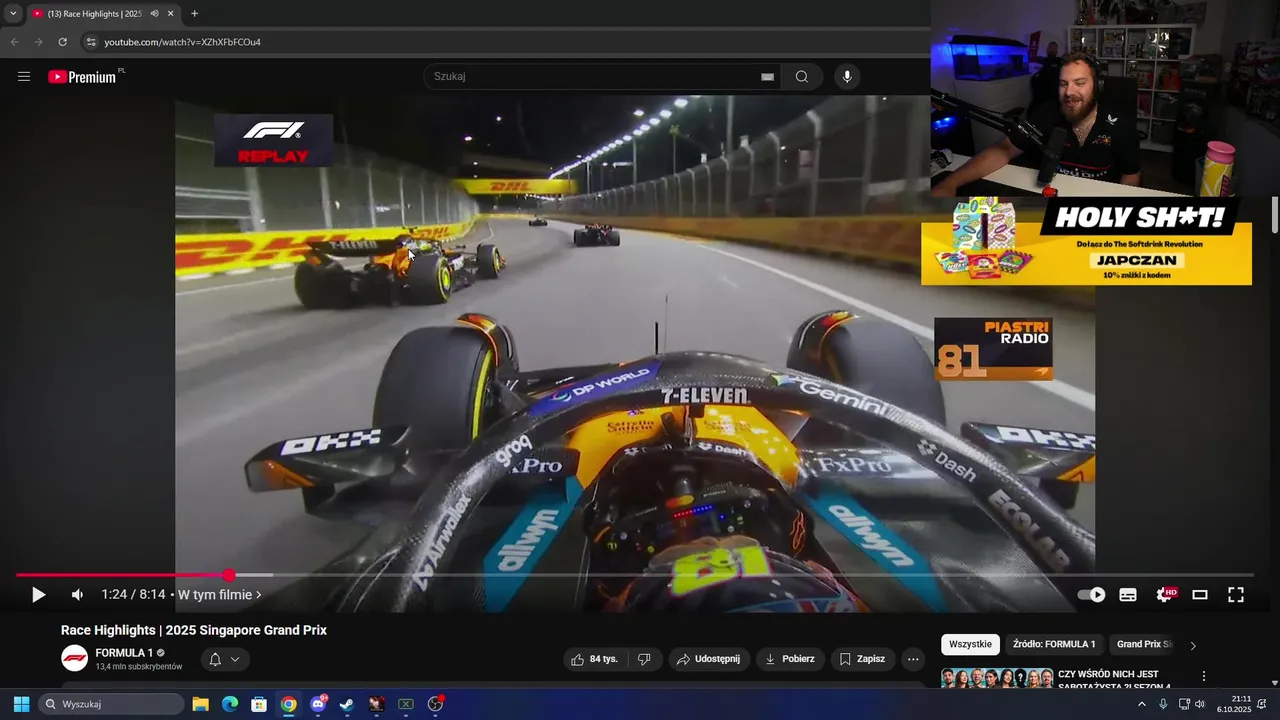
Task: Mute the video using speaker icon
Action: pyautogui.click(x=77, y=595)
